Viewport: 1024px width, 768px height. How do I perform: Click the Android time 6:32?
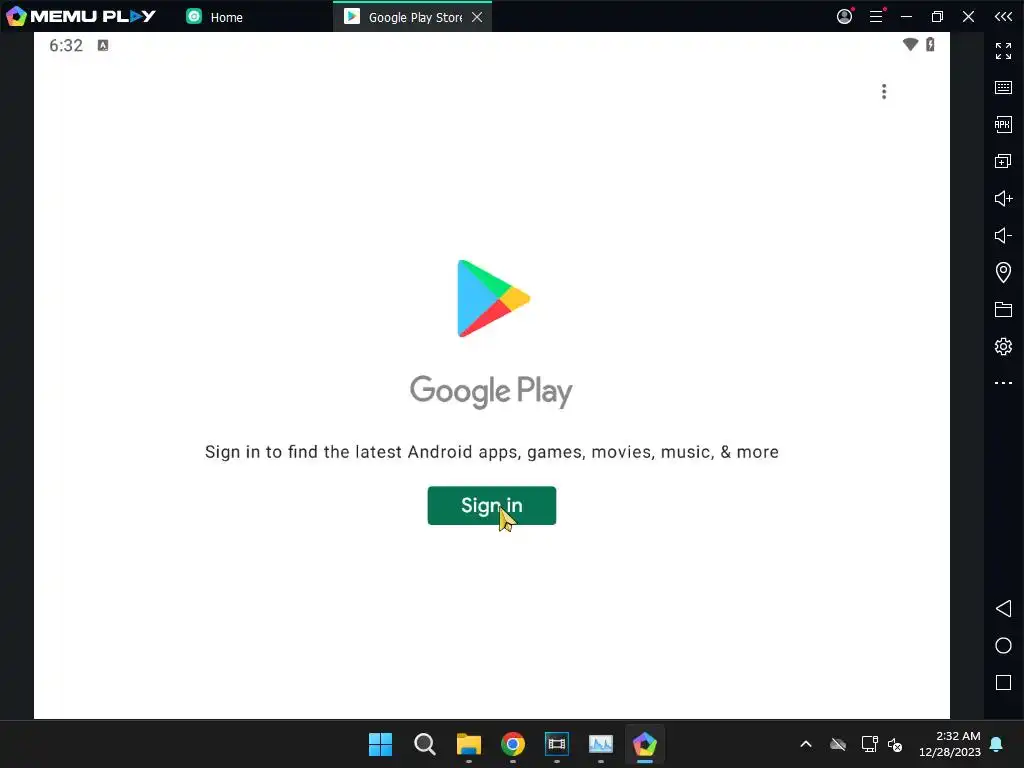point(66,45)
